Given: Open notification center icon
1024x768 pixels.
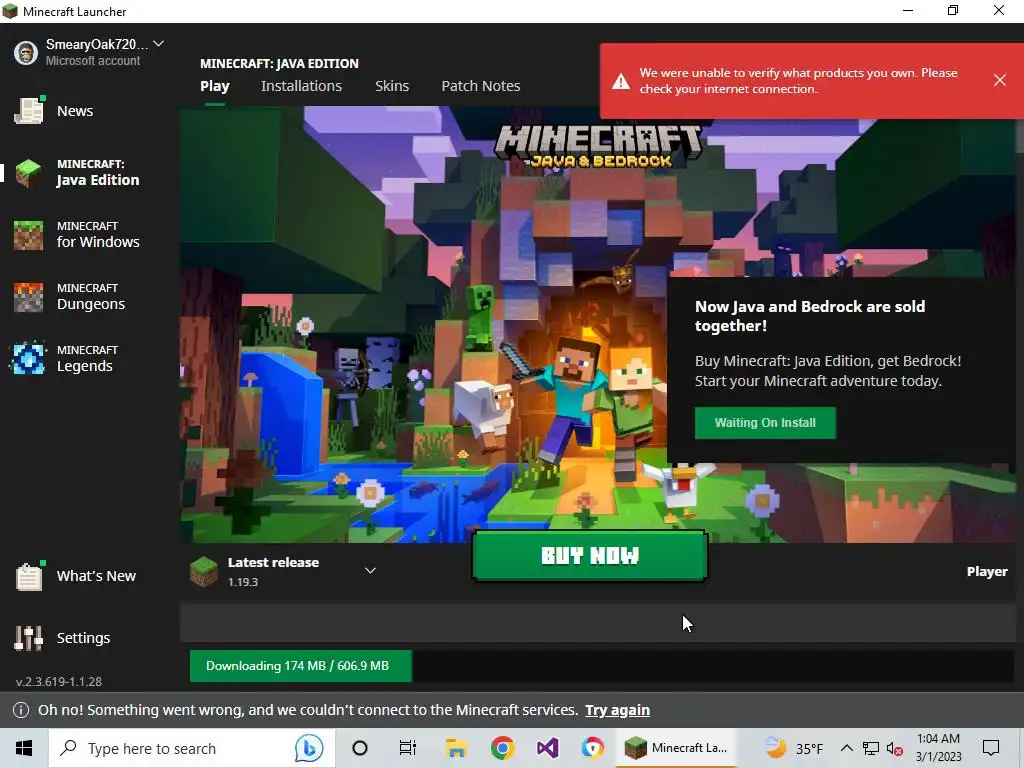Looking at the screenshot, I should point(991,748).
